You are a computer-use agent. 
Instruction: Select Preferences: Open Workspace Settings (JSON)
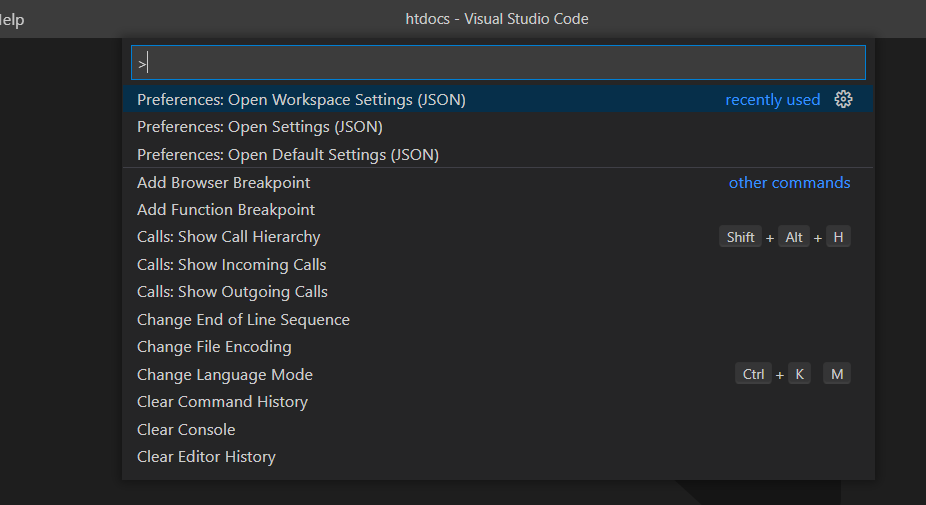[498, 99]
